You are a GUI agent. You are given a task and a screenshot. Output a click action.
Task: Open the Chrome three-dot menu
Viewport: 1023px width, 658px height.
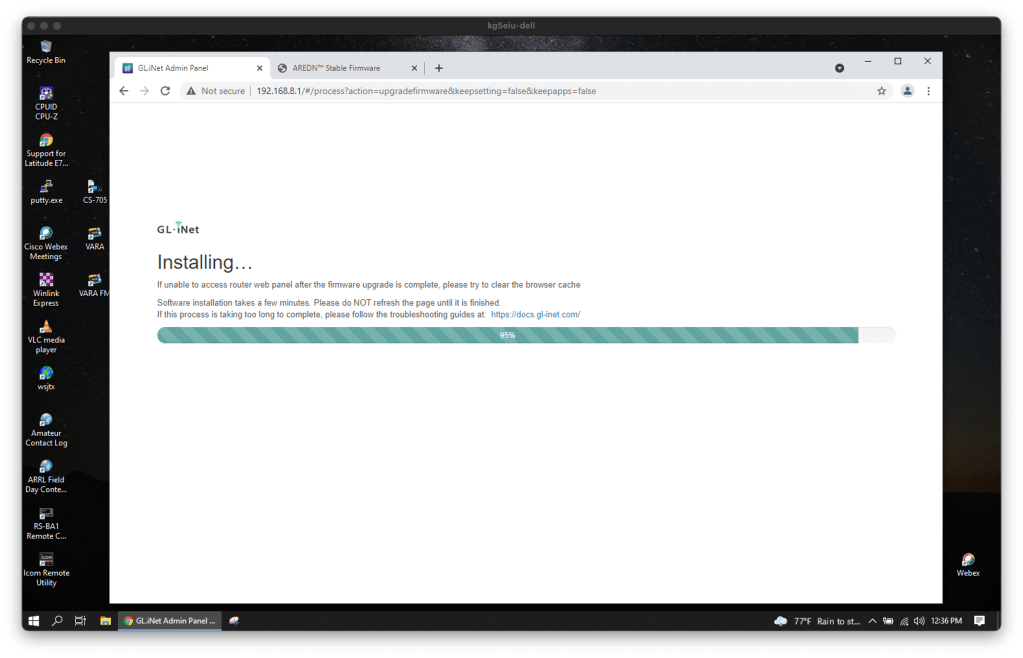coord(928,91)
